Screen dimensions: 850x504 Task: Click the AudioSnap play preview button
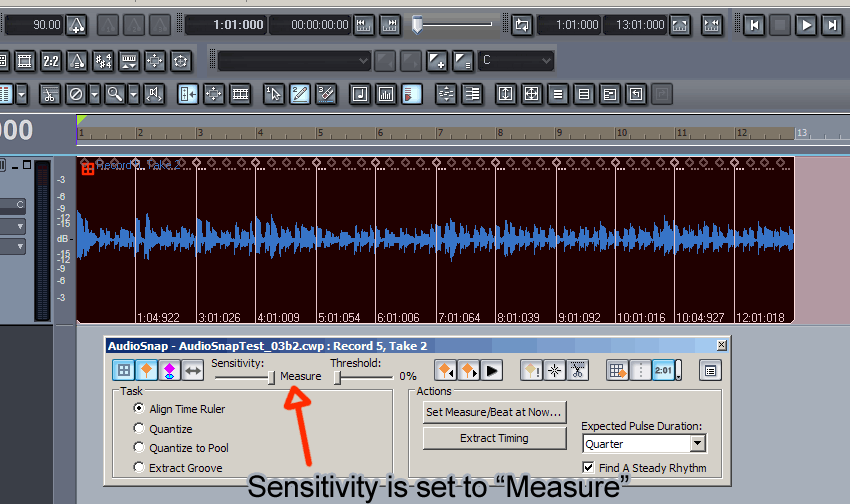(492, 370)
